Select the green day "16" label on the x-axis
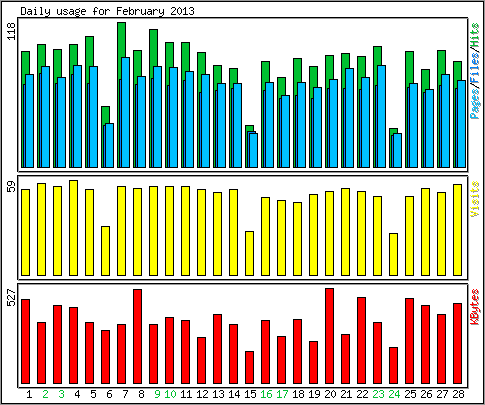Image resolution: width=485 pixels, height=405 pixels. (x=266, y=394)
